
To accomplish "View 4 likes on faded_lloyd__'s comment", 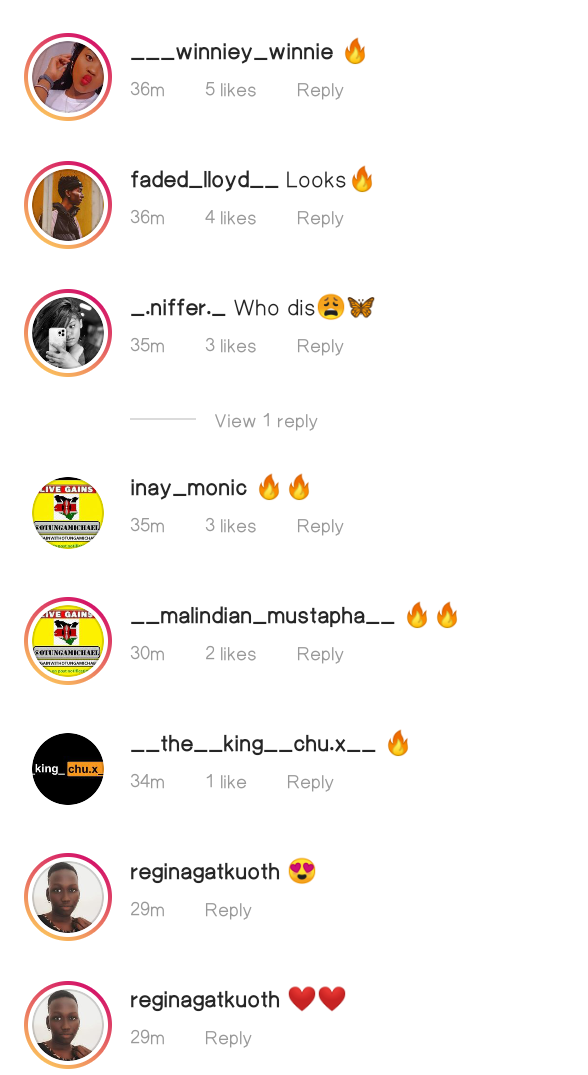I will (230, 218).
